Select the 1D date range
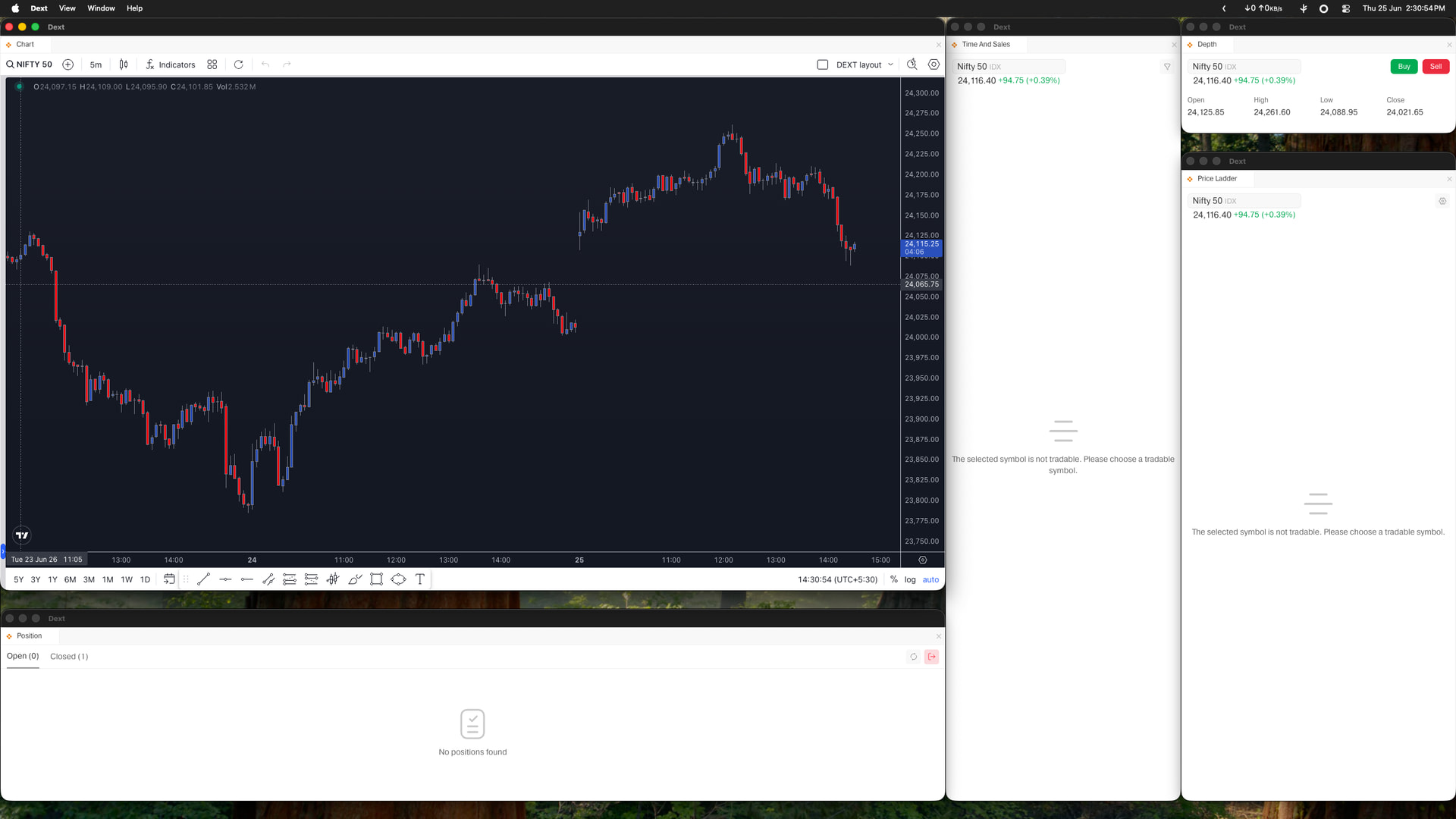The image size is (1456, 819). click(x=145, y=579)
